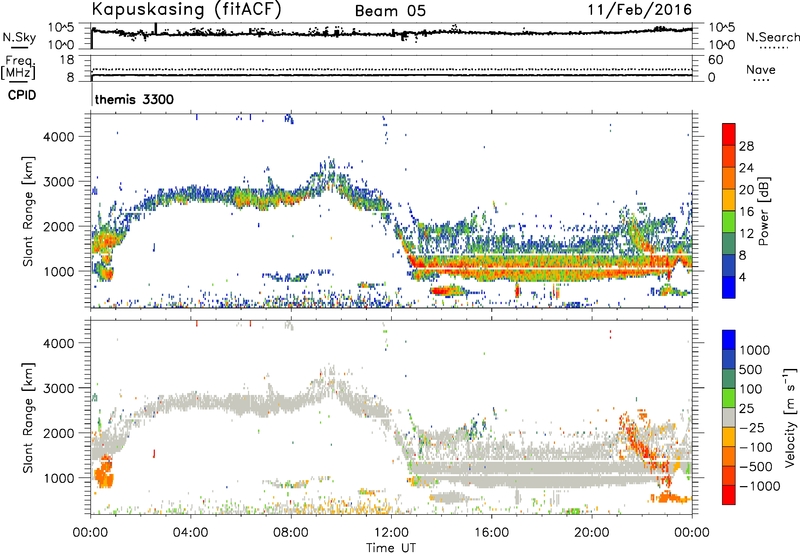This screenshot has width=800, height=554.
Task: Click the 12 label on power colorbar
Action: click(746, 234)
